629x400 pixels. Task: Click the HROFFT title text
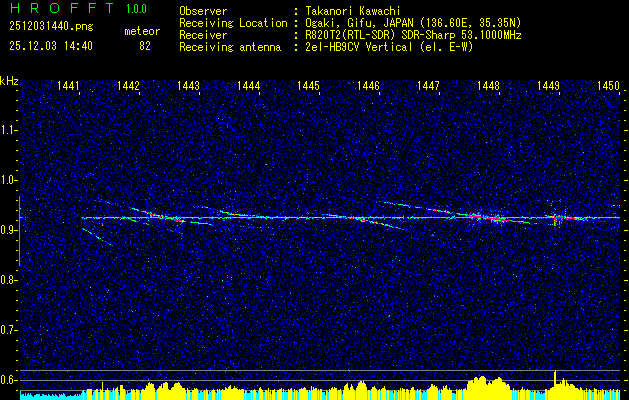point(50,8)
